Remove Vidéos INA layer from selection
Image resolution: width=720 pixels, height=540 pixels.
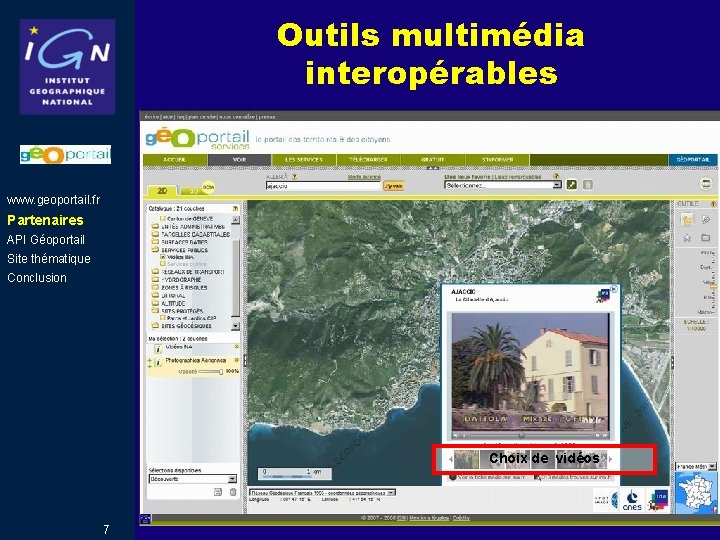pos(237,347)
